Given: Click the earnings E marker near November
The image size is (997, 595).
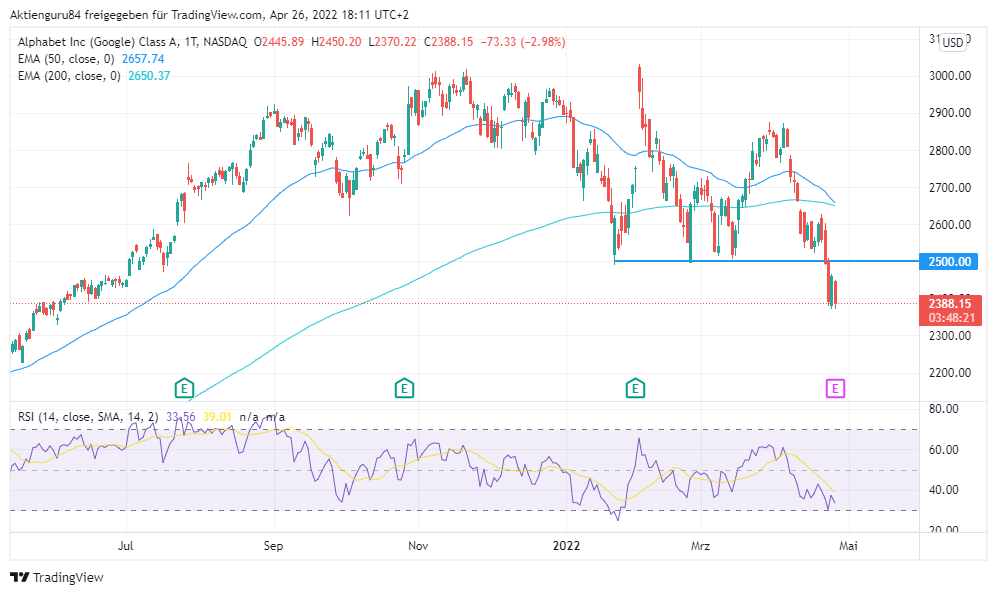Looking at the screenshot, I should [404, 388].
